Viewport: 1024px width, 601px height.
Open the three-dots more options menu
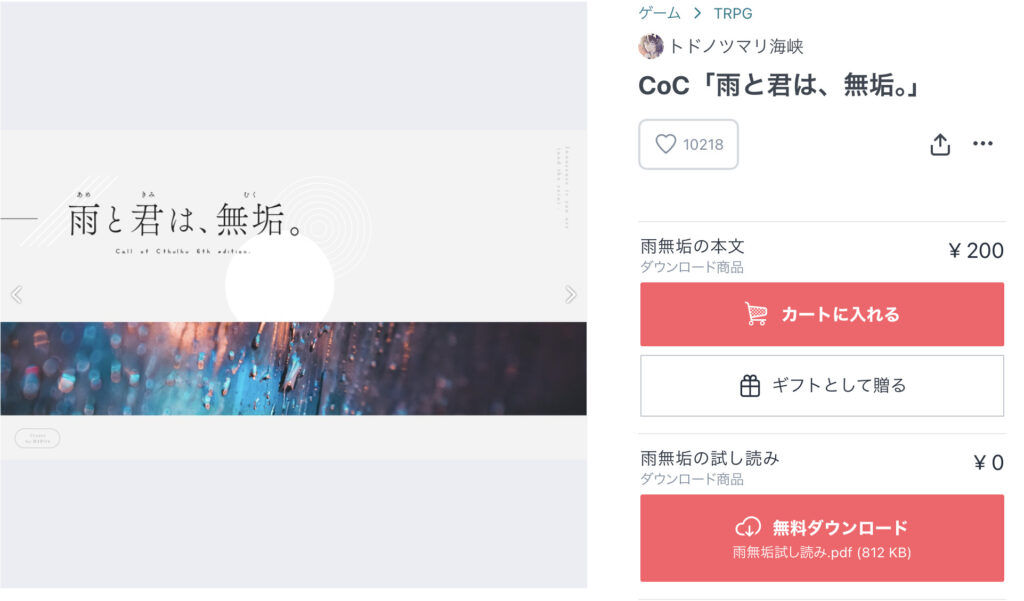coord(983,144)
